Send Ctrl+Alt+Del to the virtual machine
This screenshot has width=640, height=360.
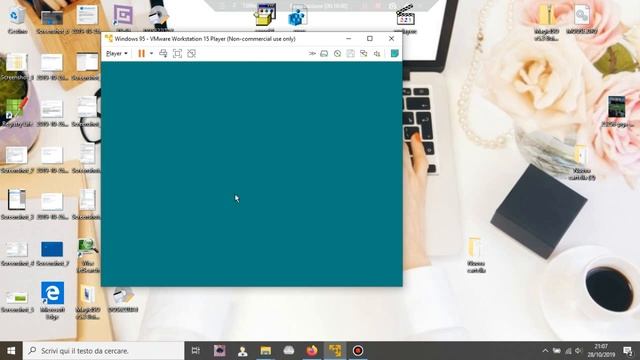pyautogui.click(x=163, y=53)
